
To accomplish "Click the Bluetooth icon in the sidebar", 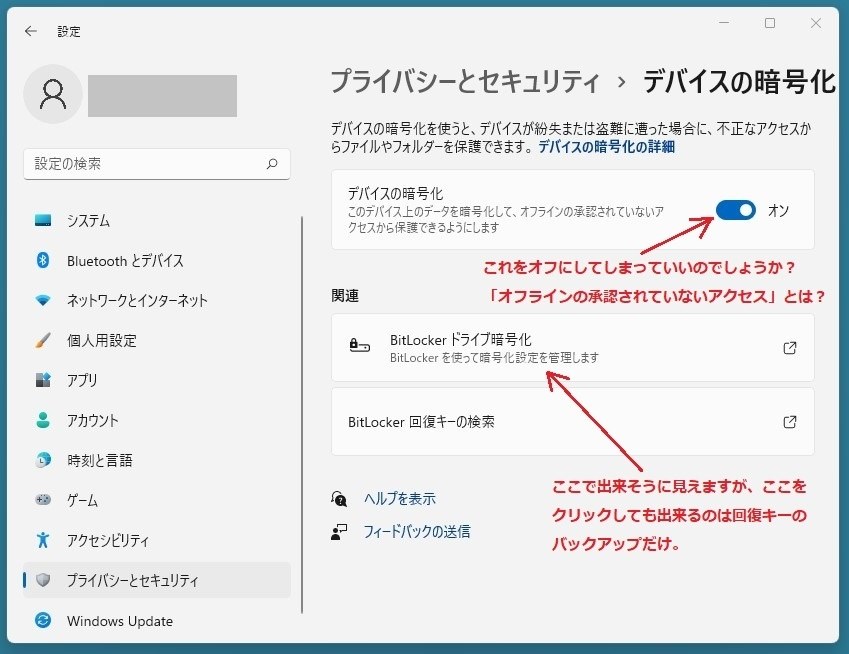I will pos(43,260).
